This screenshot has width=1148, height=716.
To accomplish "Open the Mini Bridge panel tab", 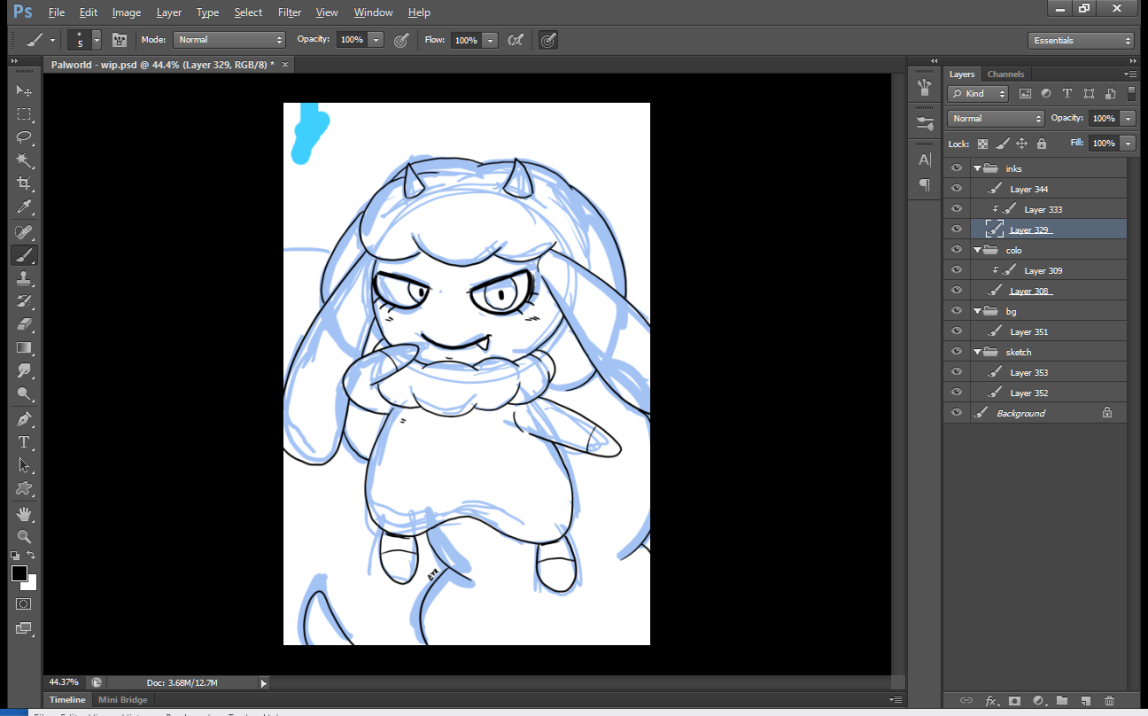I will [122, 700].
